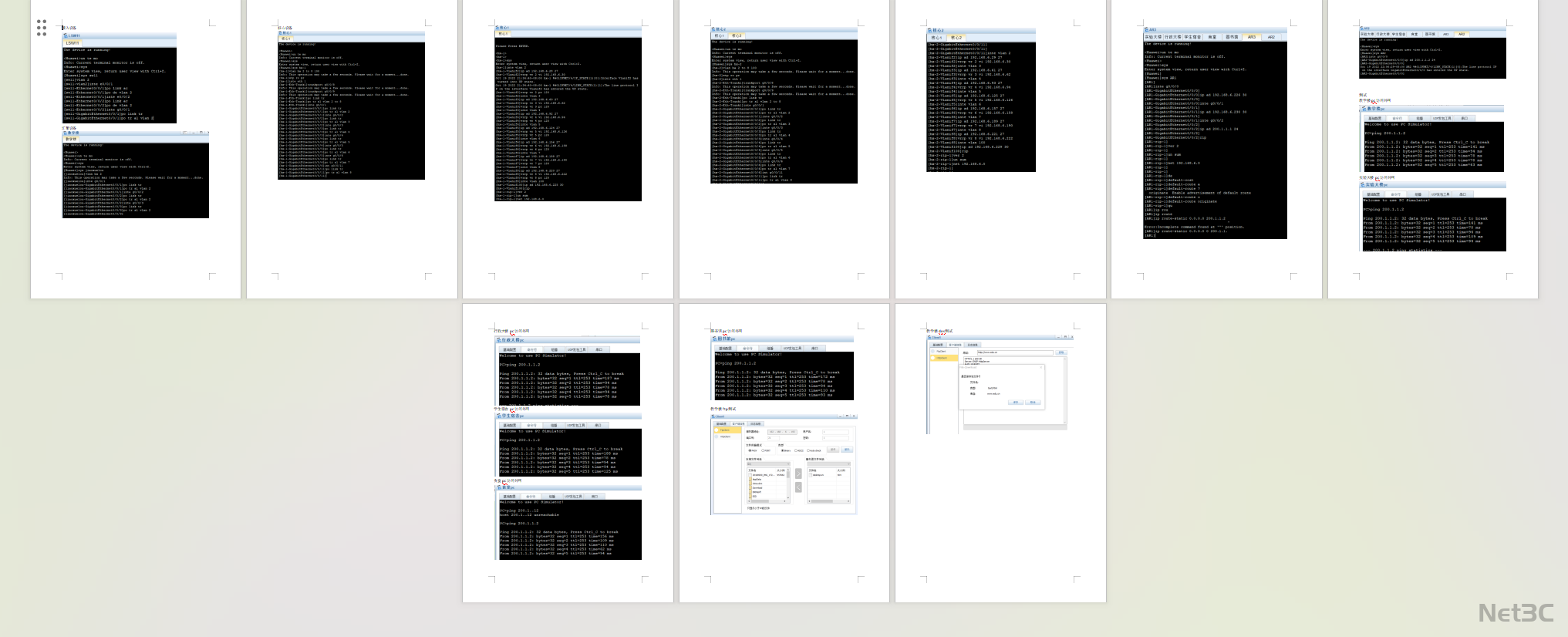Select the FTP client test screenshot

(x=783, y=464)
